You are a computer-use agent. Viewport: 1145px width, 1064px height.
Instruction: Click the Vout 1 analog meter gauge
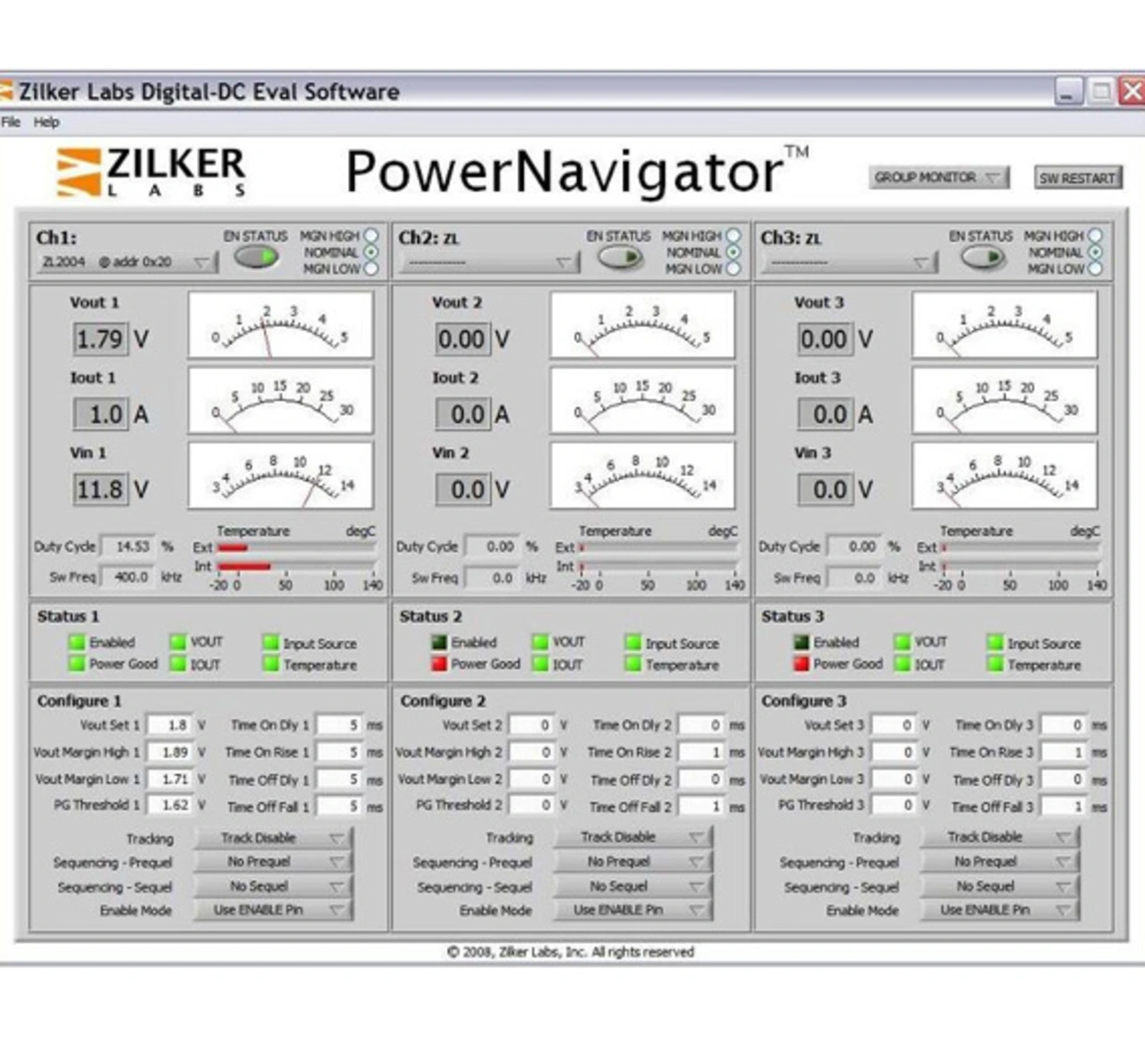280,325
